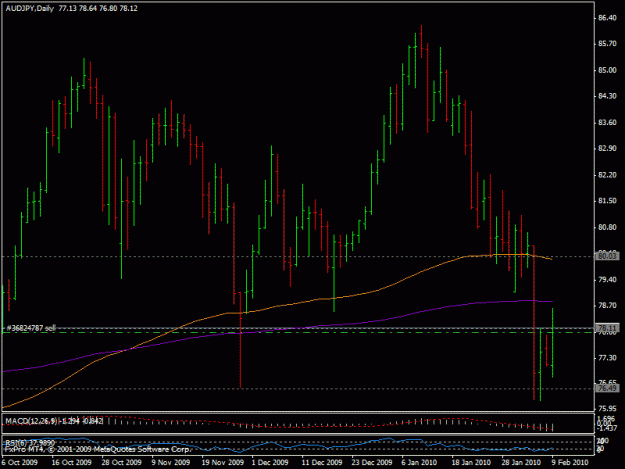The image size is (625, 469).
Task: Click the 6 Jan 2010 date label
Action: click(x=419, y=462)
